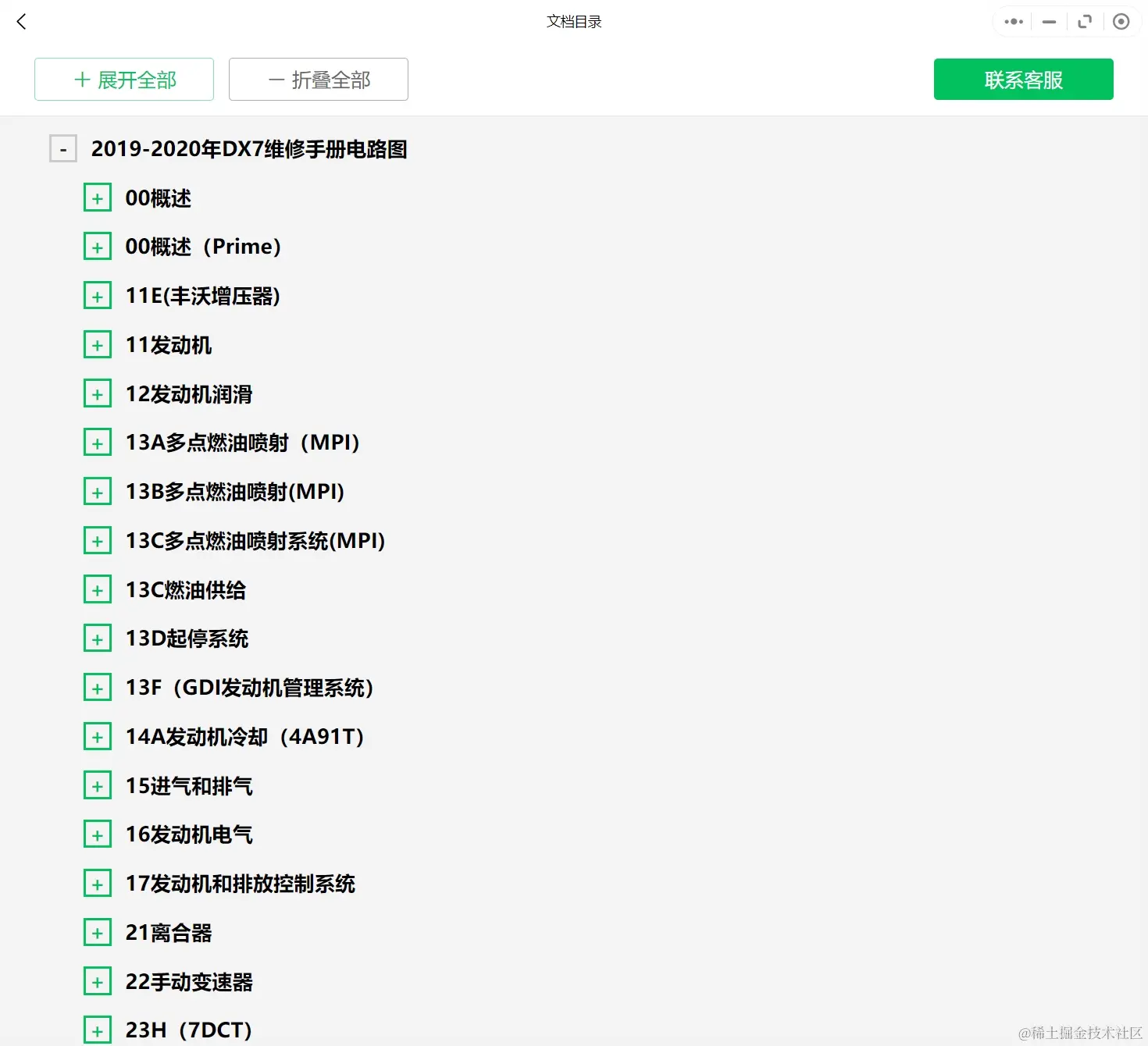1148x1046 pixels.
Task: Expand the 00概述 section
Action: coord(98,197)
